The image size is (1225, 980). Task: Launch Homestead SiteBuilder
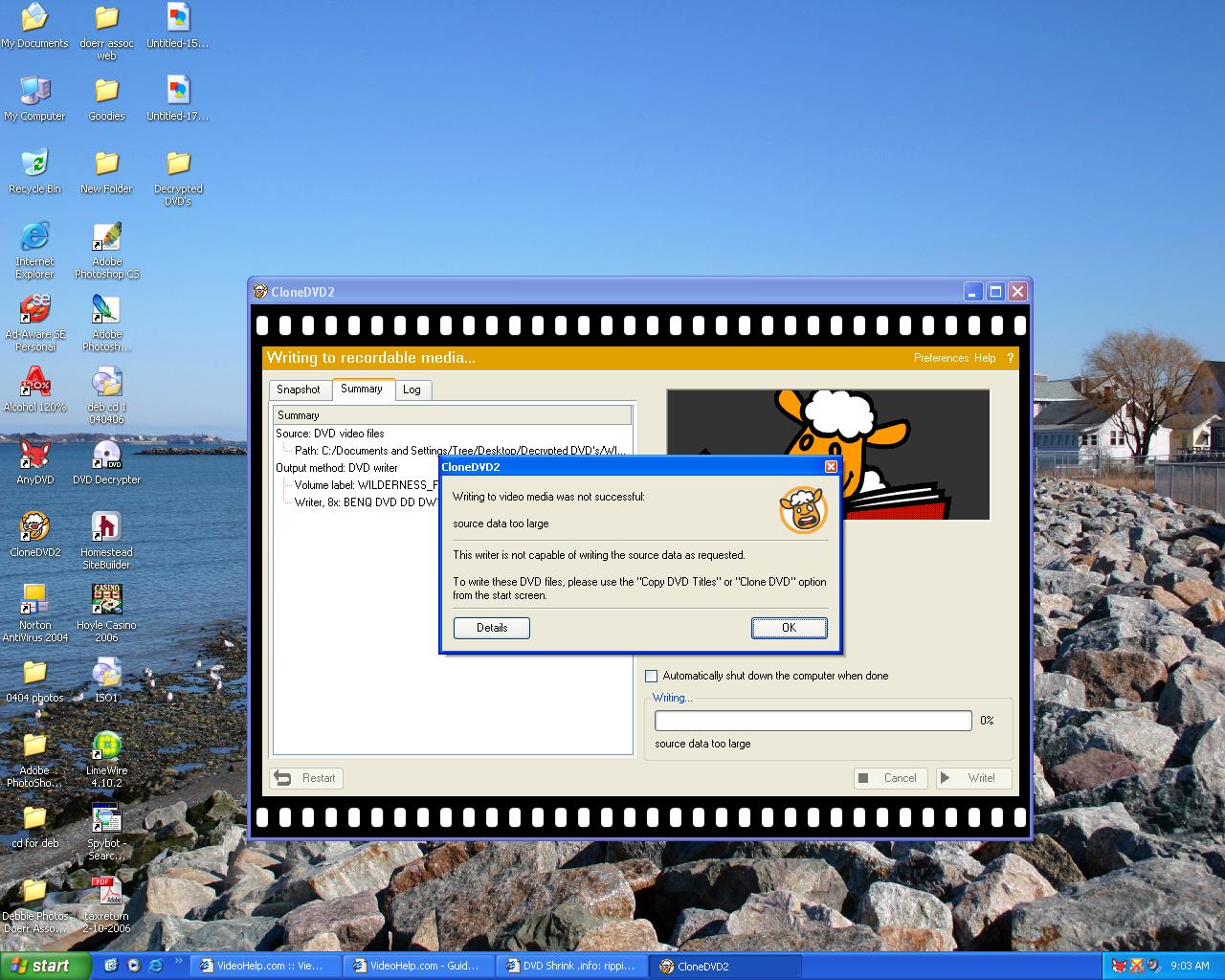106,541
